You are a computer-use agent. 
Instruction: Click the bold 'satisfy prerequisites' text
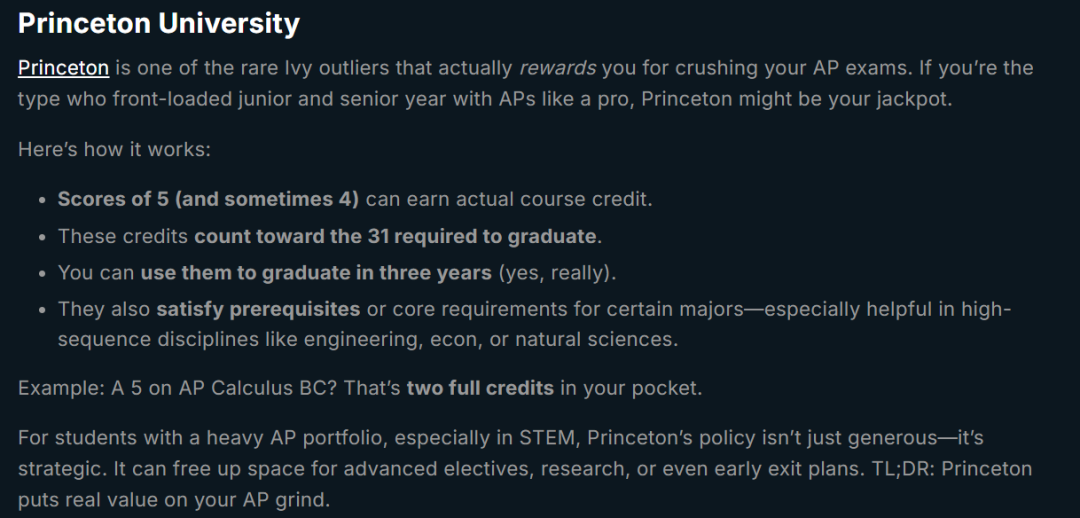pos(258,309)
